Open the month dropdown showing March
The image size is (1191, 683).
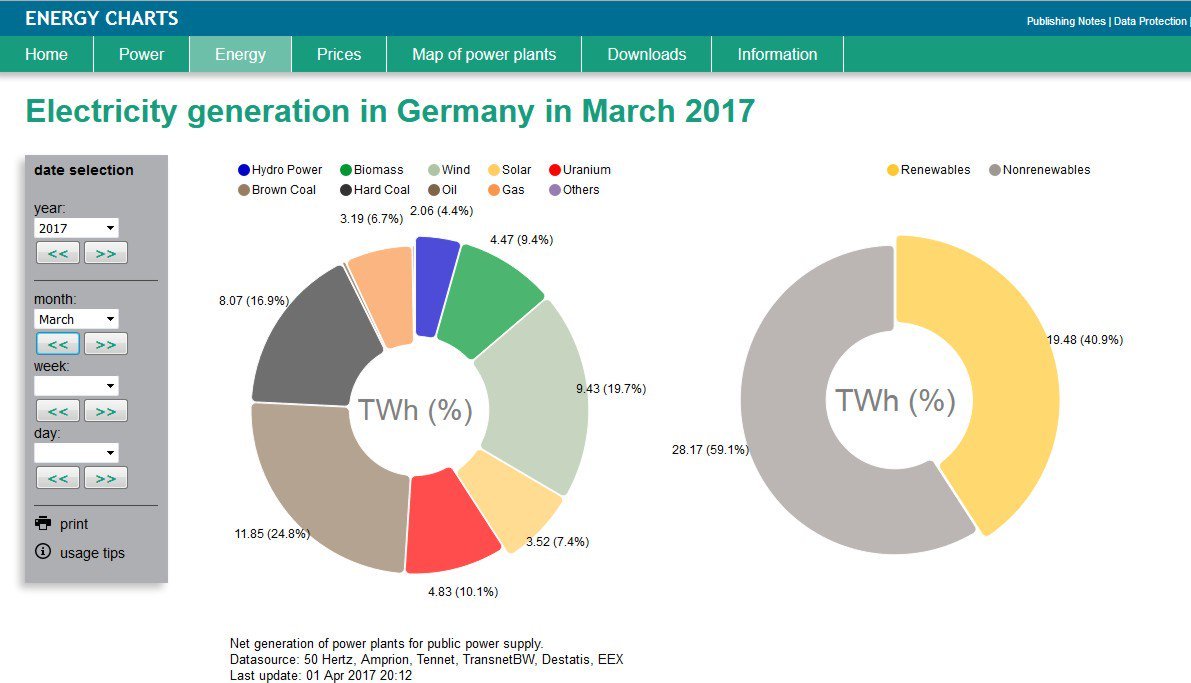coord(76,319)
